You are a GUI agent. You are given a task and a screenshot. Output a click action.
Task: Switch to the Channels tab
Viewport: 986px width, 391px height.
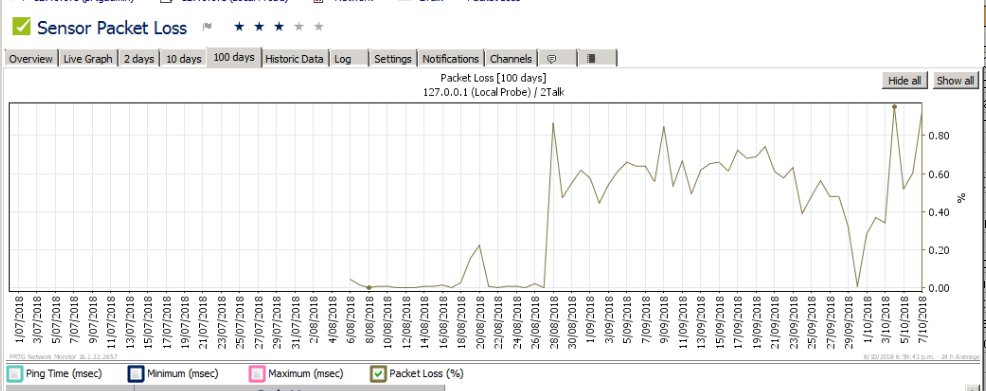(x=511, y=58)
